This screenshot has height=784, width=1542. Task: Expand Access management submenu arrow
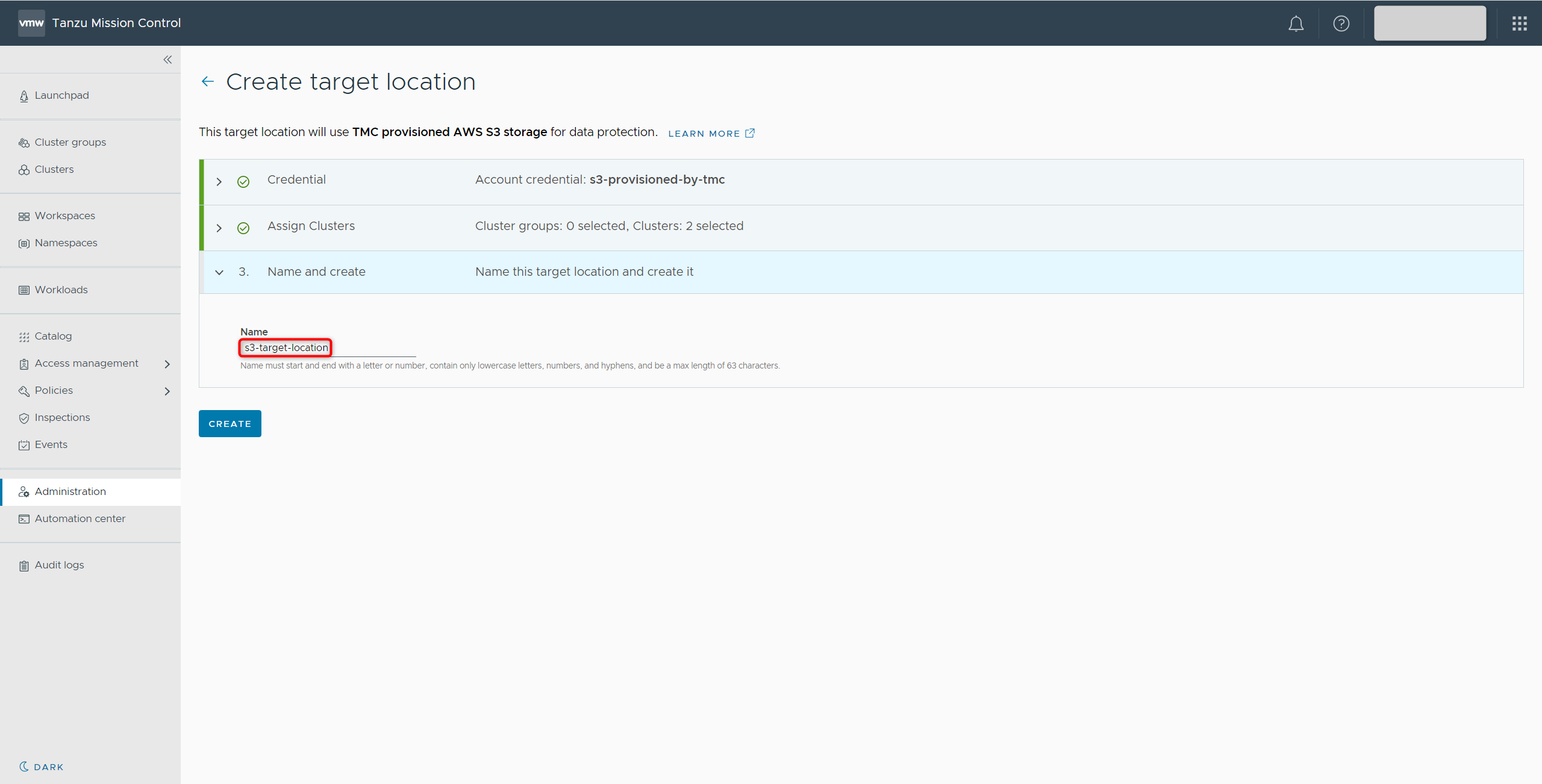[x=167, y=364]
